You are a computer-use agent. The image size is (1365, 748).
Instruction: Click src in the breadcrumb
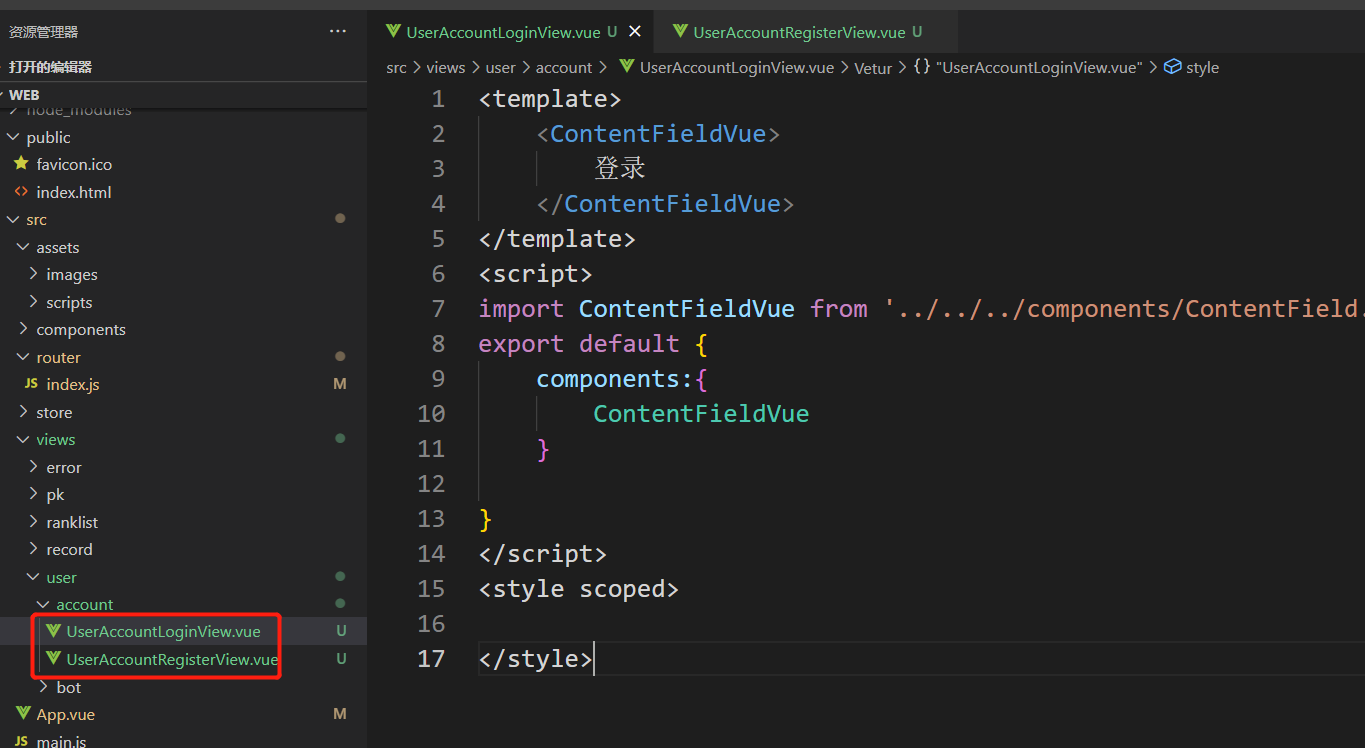point(397,67)
